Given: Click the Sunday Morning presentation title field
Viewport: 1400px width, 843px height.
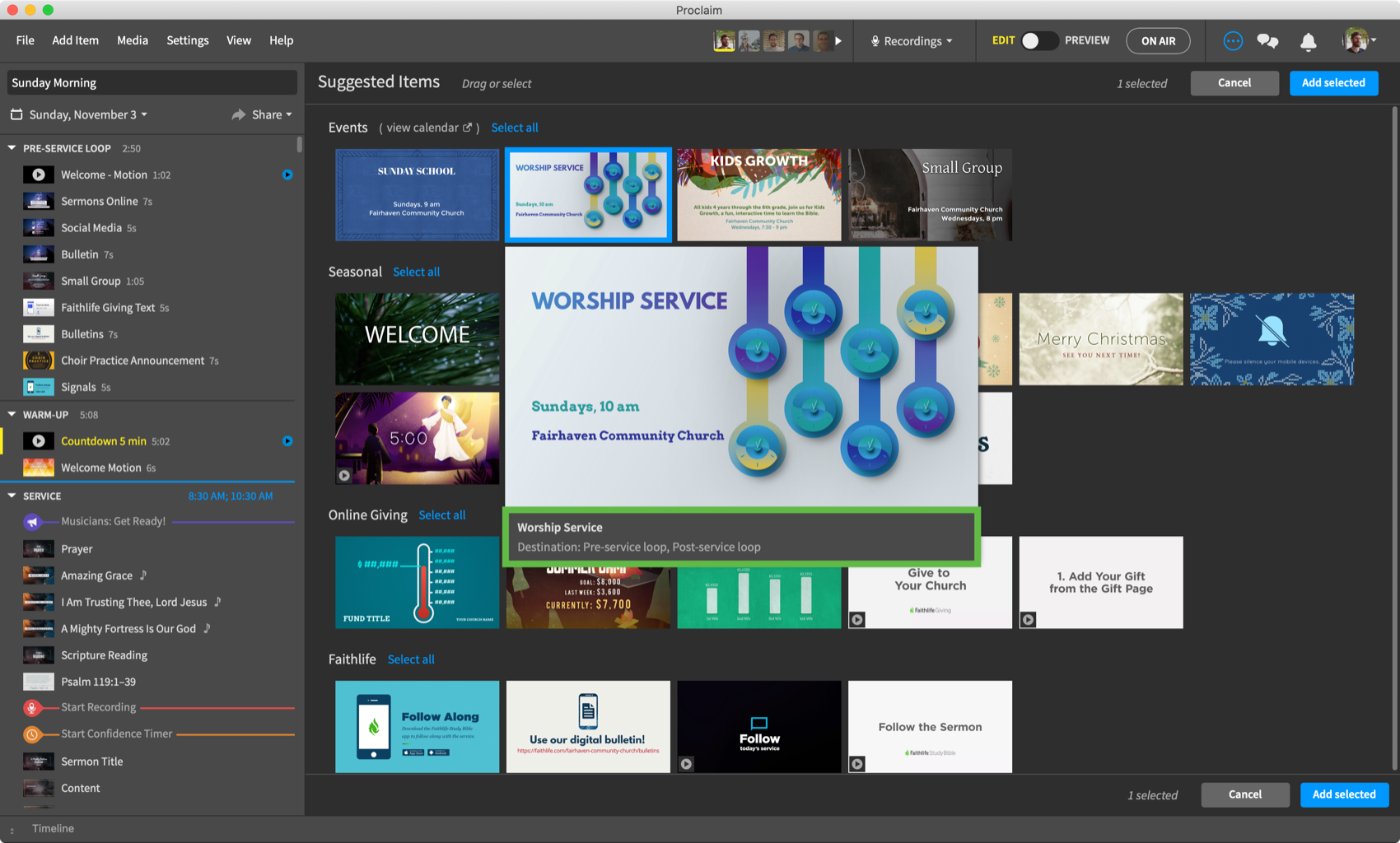Looking at the screenshot, I should (152, 82).
